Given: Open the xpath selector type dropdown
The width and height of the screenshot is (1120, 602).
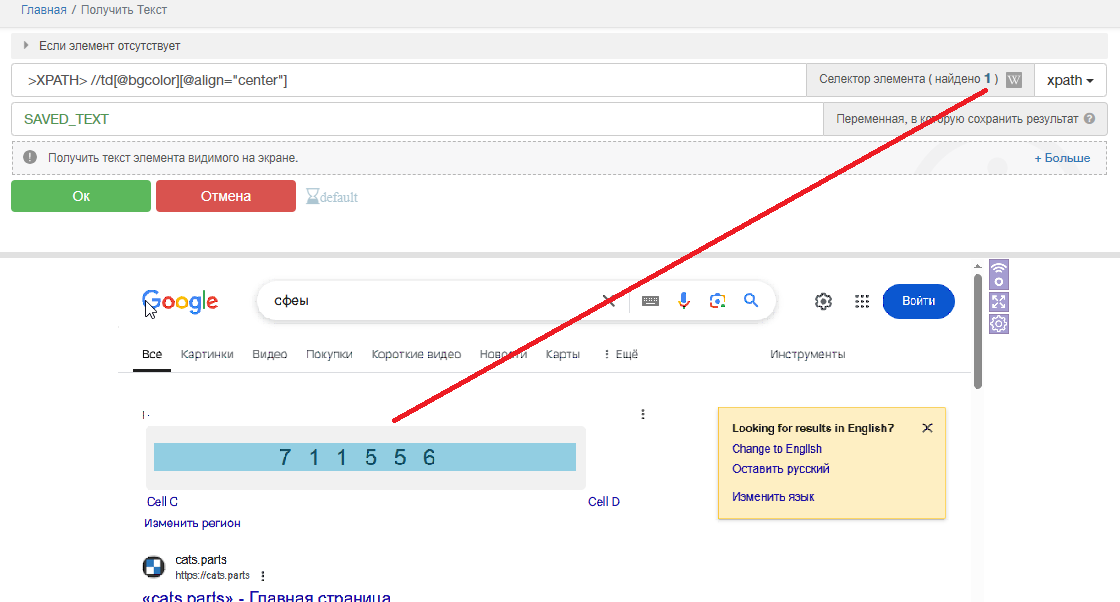Looking at the screenshot, I should (1069, 80).
